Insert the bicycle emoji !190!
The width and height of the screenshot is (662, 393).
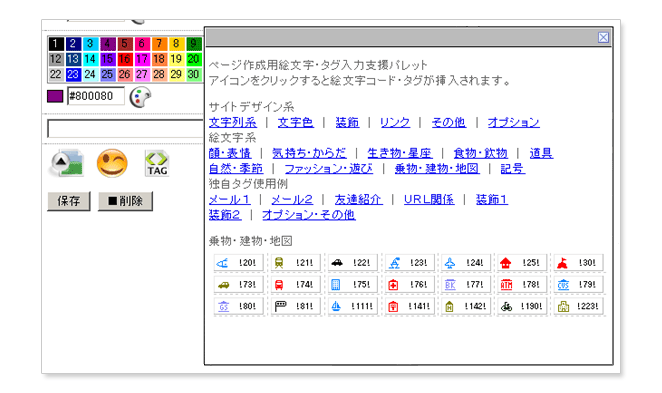tap(522, 306)
